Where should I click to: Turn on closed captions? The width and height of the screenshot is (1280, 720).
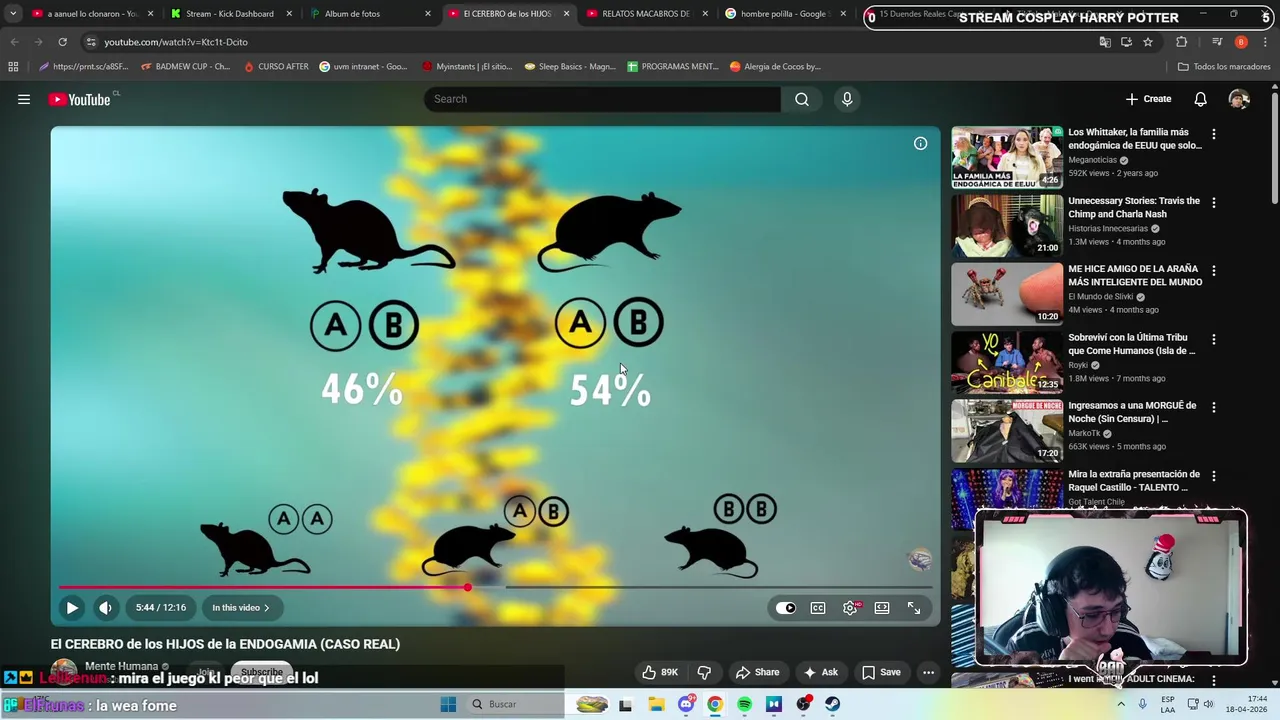tap(818, 608)
